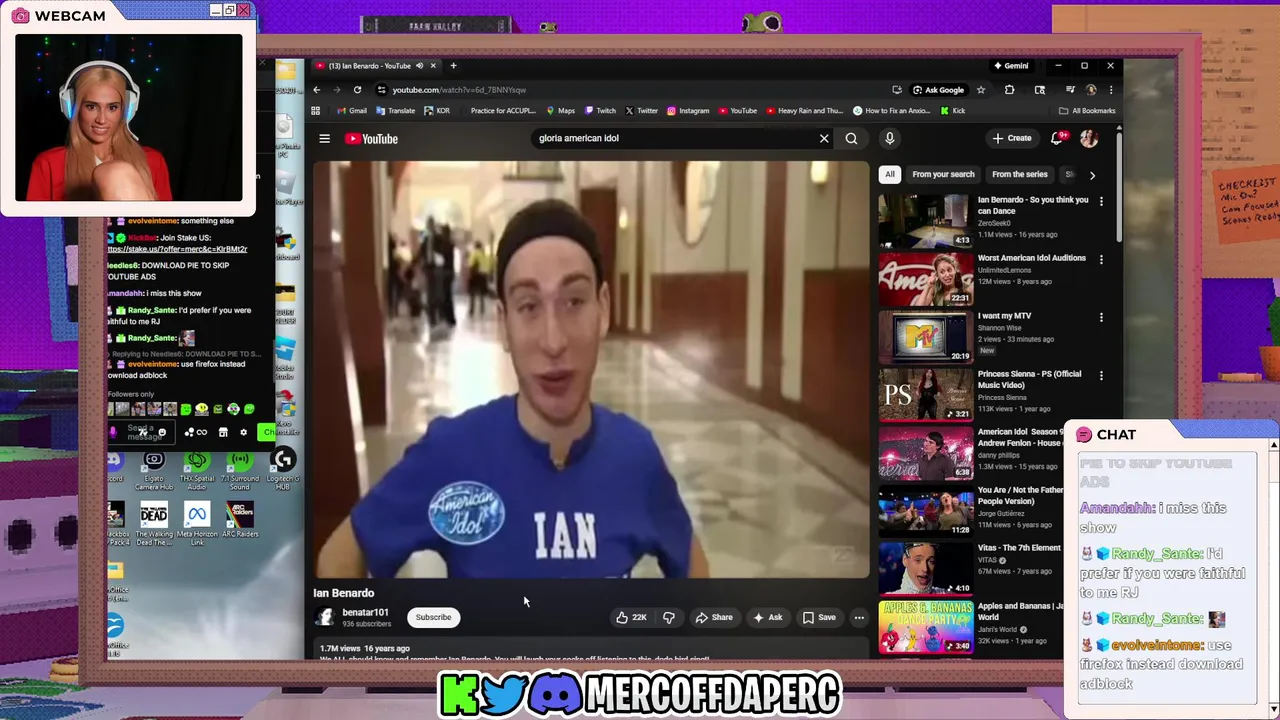Open the Twitch bookmark
This screenshot has height=720, width=1280.
pos(601,111)
